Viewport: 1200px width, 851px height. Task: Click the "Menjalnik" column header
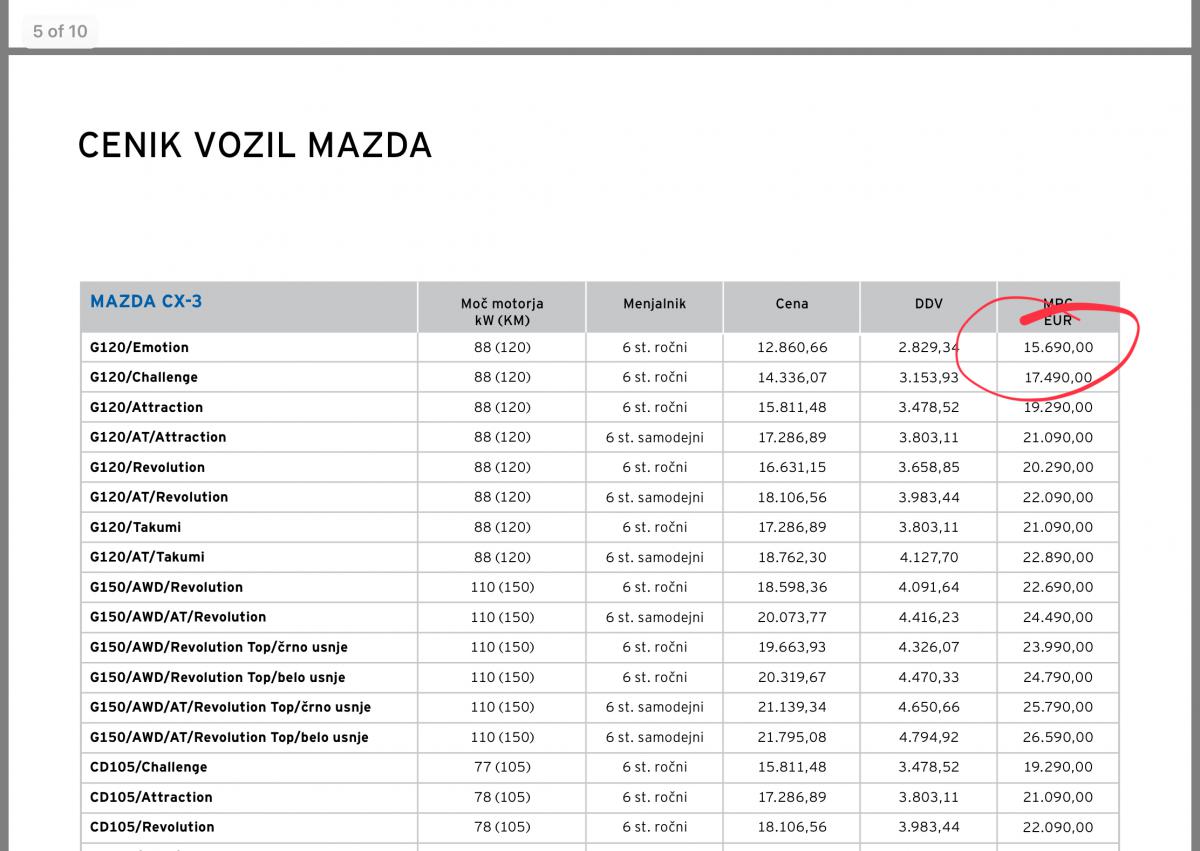655,303
